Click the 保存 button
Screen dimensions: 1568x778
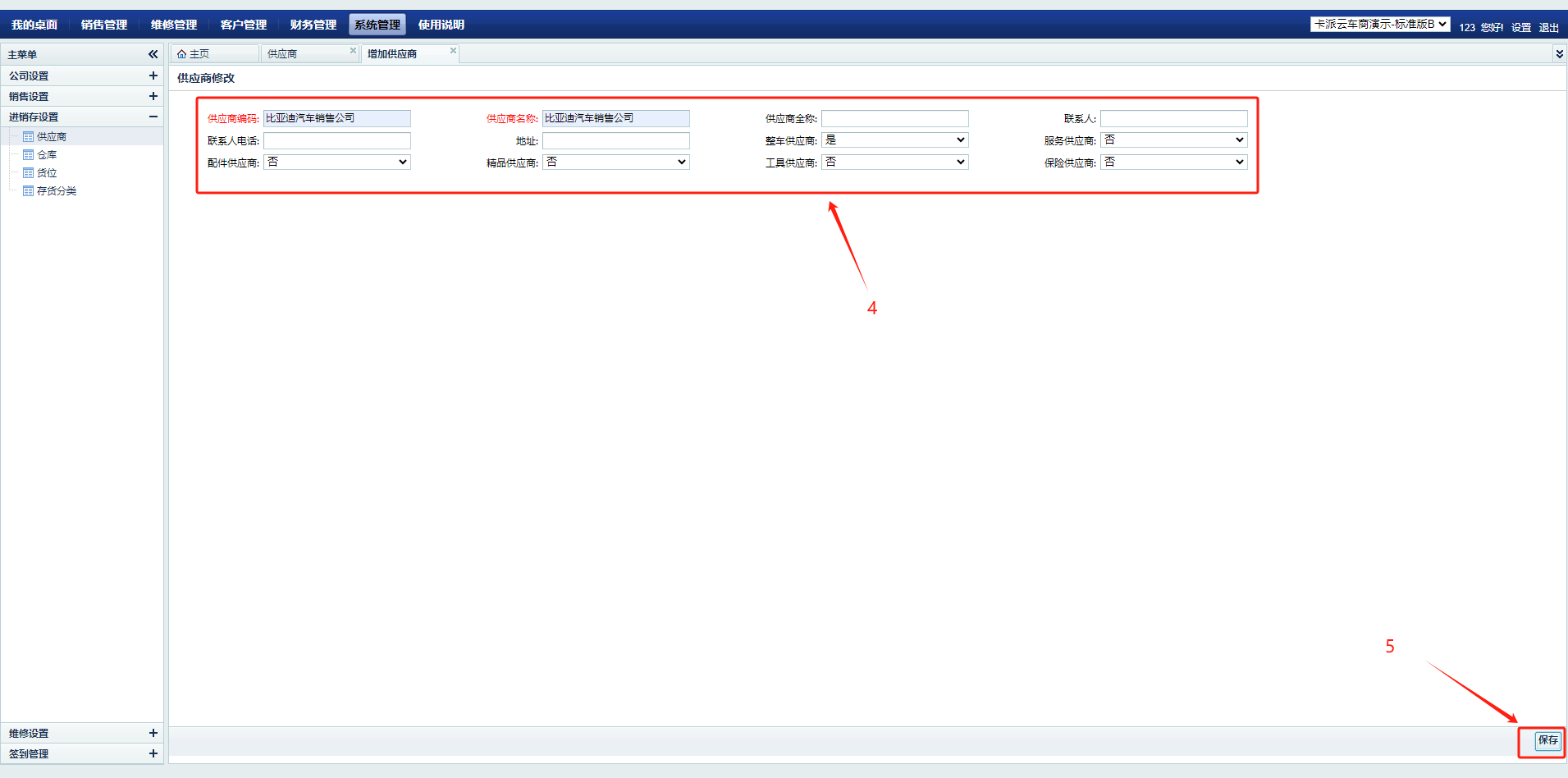[1547, 740]
